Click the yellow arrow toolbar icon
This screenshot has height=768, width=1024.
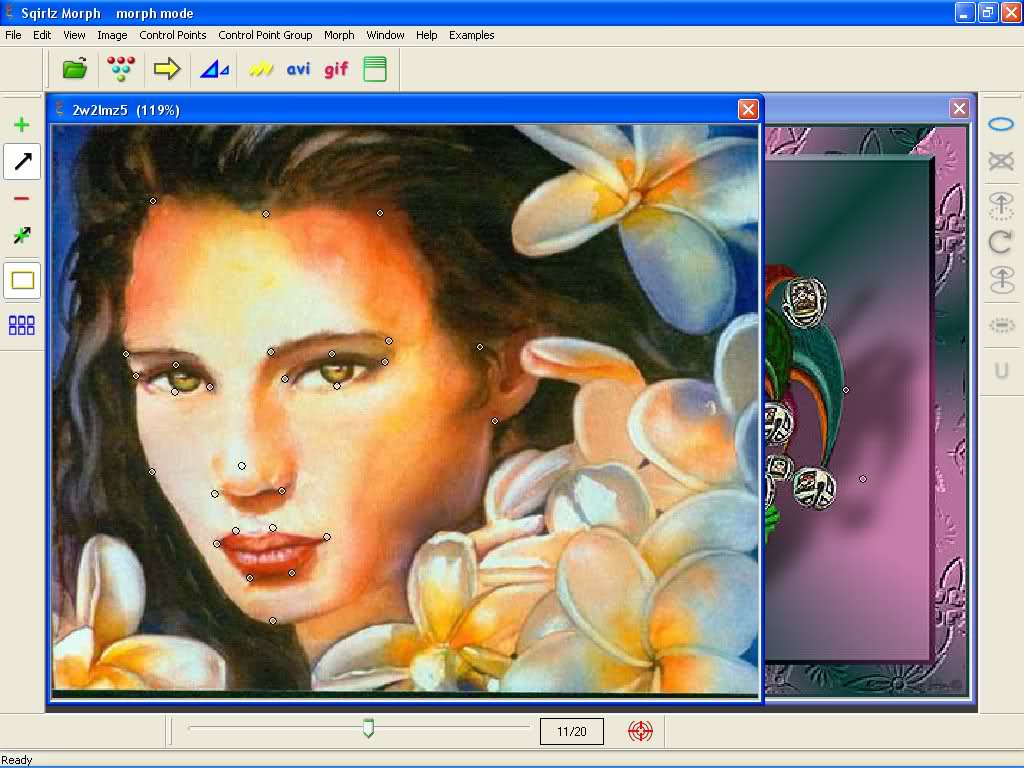(167, 69)
